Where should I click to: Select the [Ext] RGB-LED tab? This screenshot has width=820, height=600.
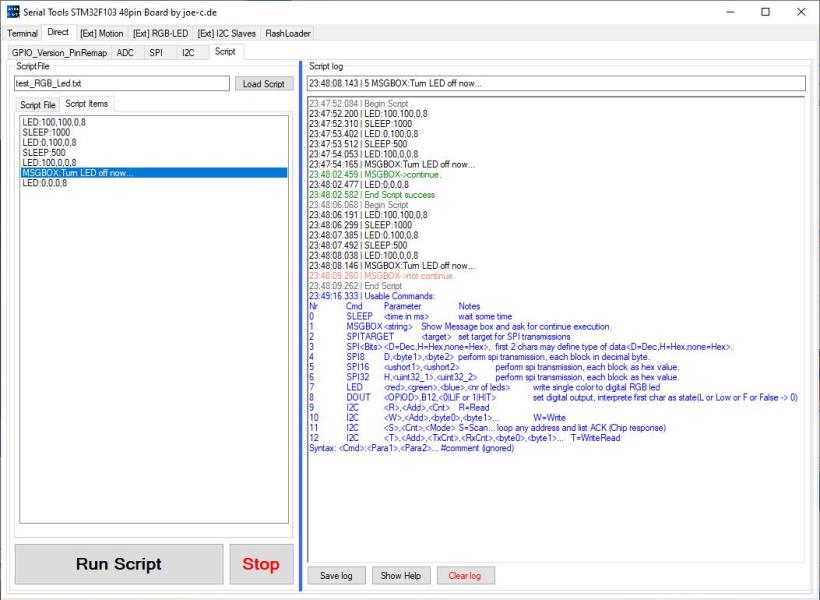[160, 33]
